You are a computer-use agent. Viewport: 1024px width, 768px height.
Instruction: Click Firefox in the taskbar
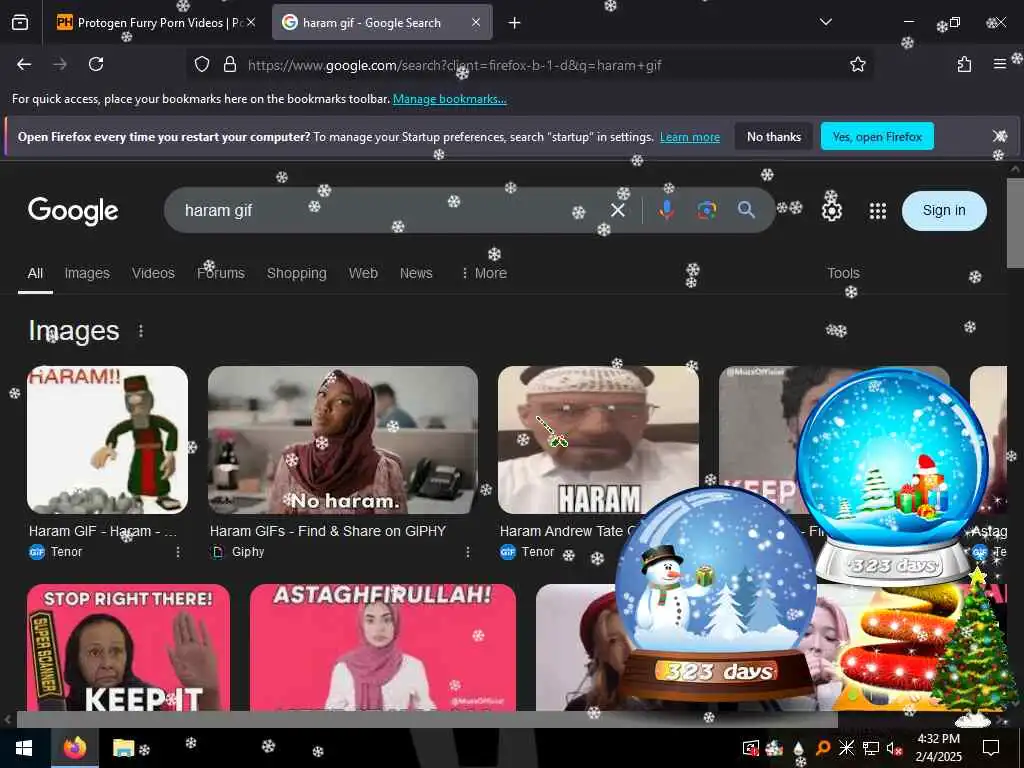click(75, 747)
